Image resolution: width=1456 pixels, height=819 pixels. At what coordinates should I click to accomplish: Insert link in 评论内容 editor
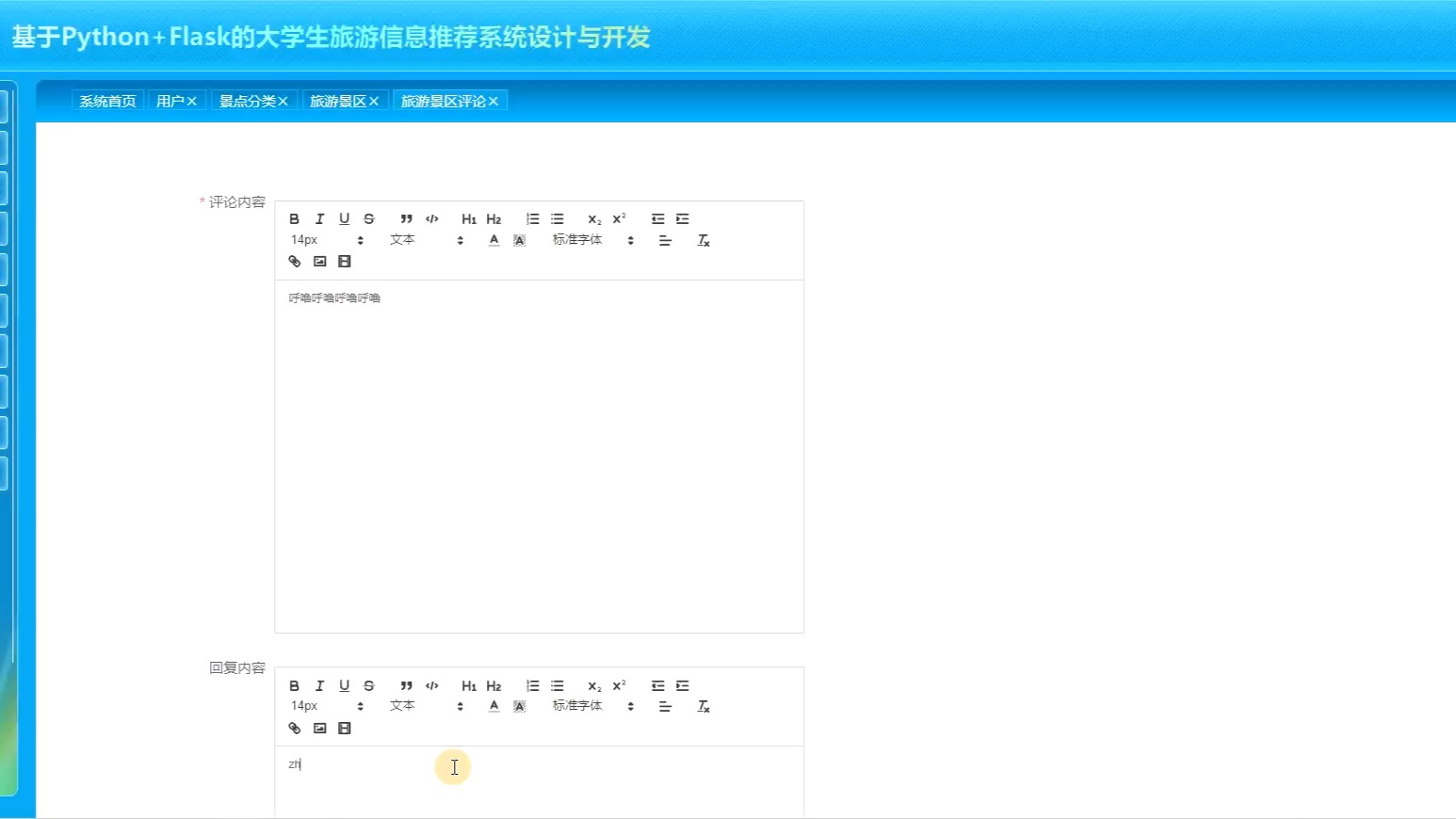295,262
